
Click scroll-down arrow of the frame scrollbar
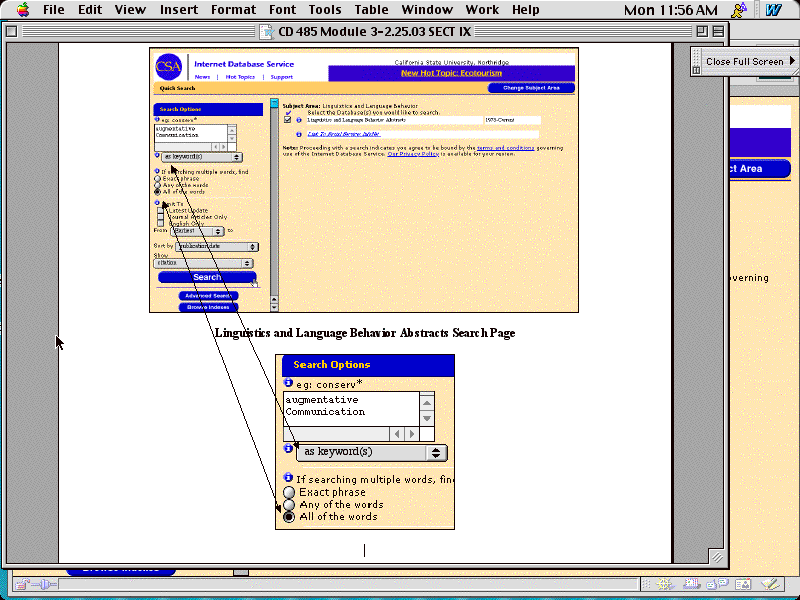pyautogui.click(x=274, y=307)
